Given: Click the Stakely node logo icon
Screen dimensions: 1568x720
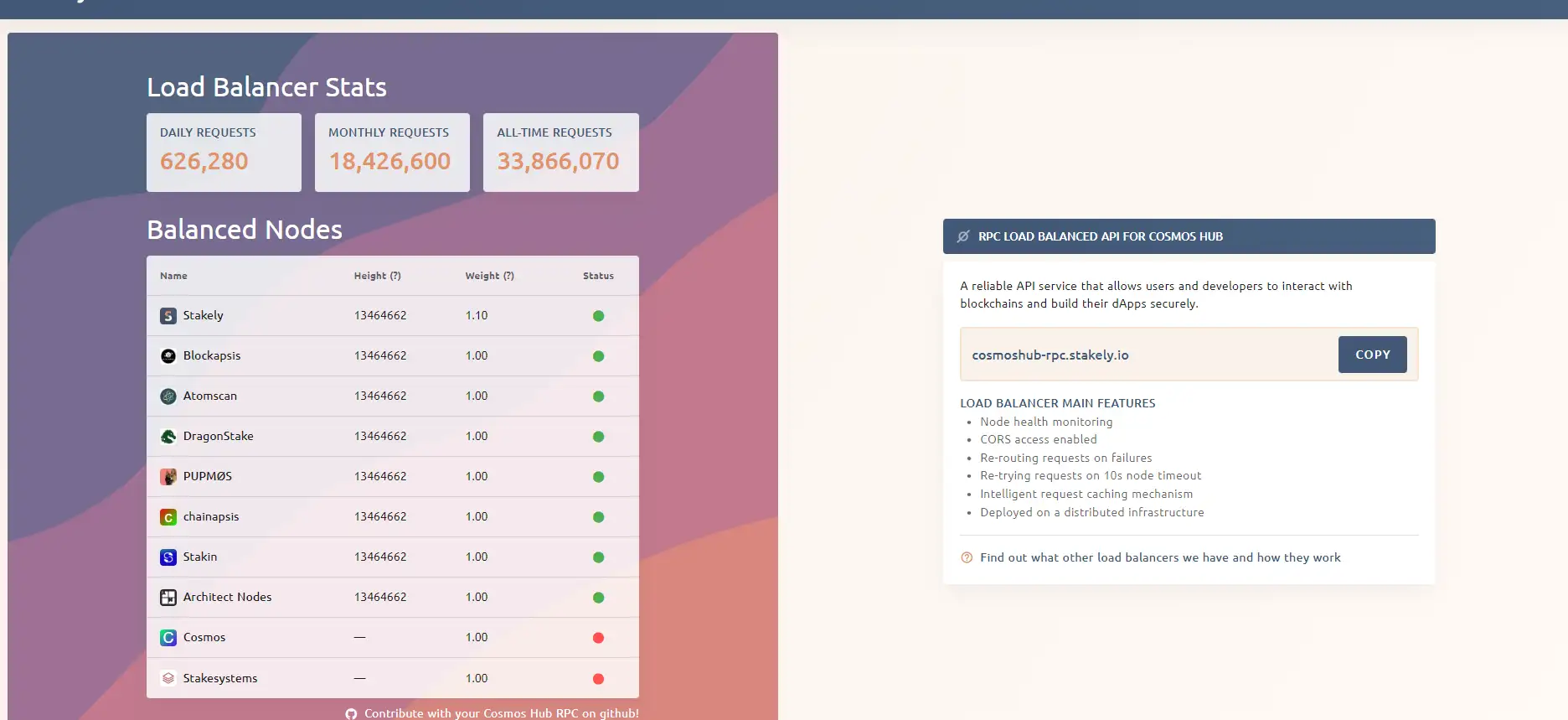Looking at the screenshot, I should tap(168, 316).
